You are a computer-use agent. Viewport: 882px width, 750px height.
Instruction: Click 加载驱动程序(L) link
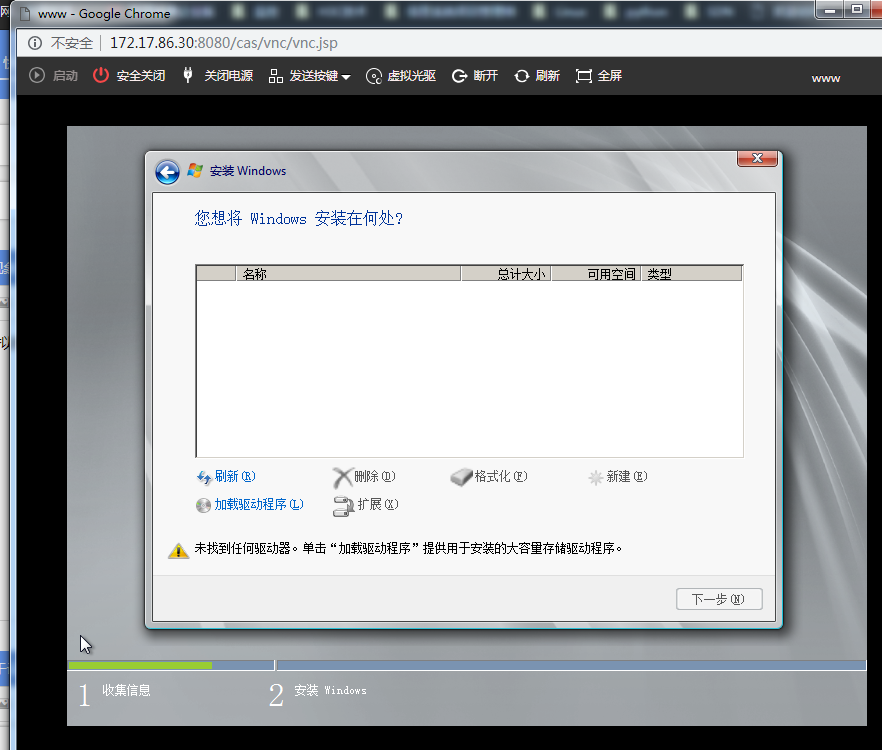coord(250,504)
